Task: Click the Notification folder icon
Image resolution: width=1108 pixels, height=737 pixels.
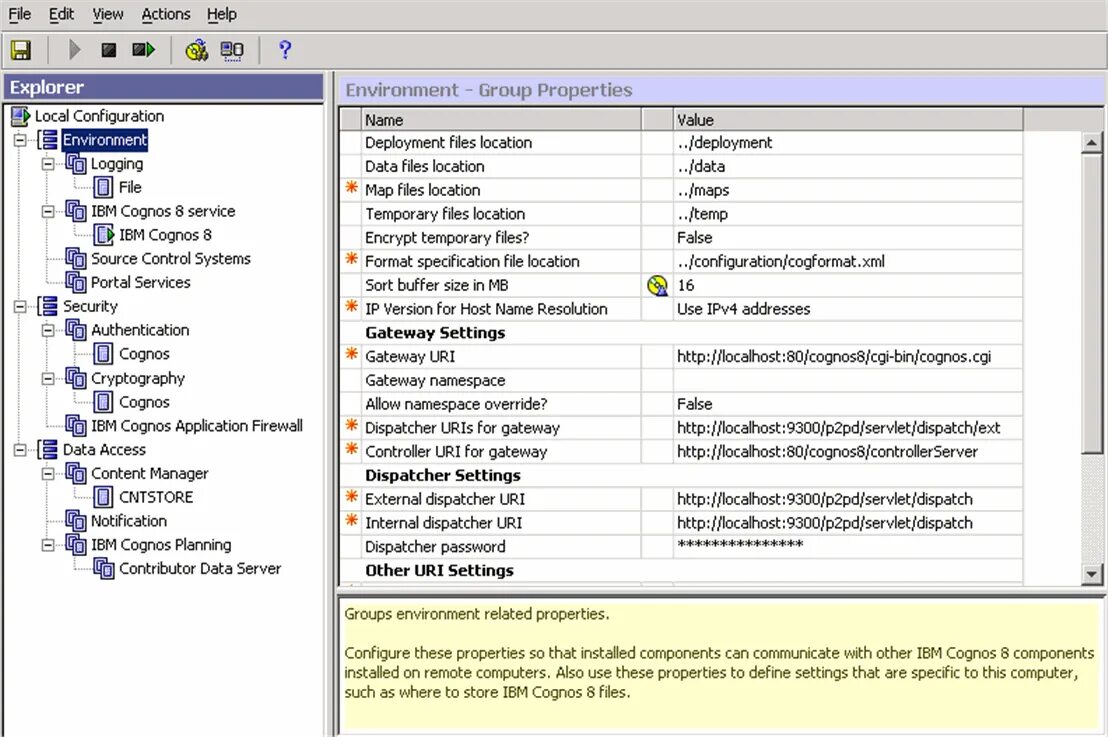Action: (x=76, y=521)
